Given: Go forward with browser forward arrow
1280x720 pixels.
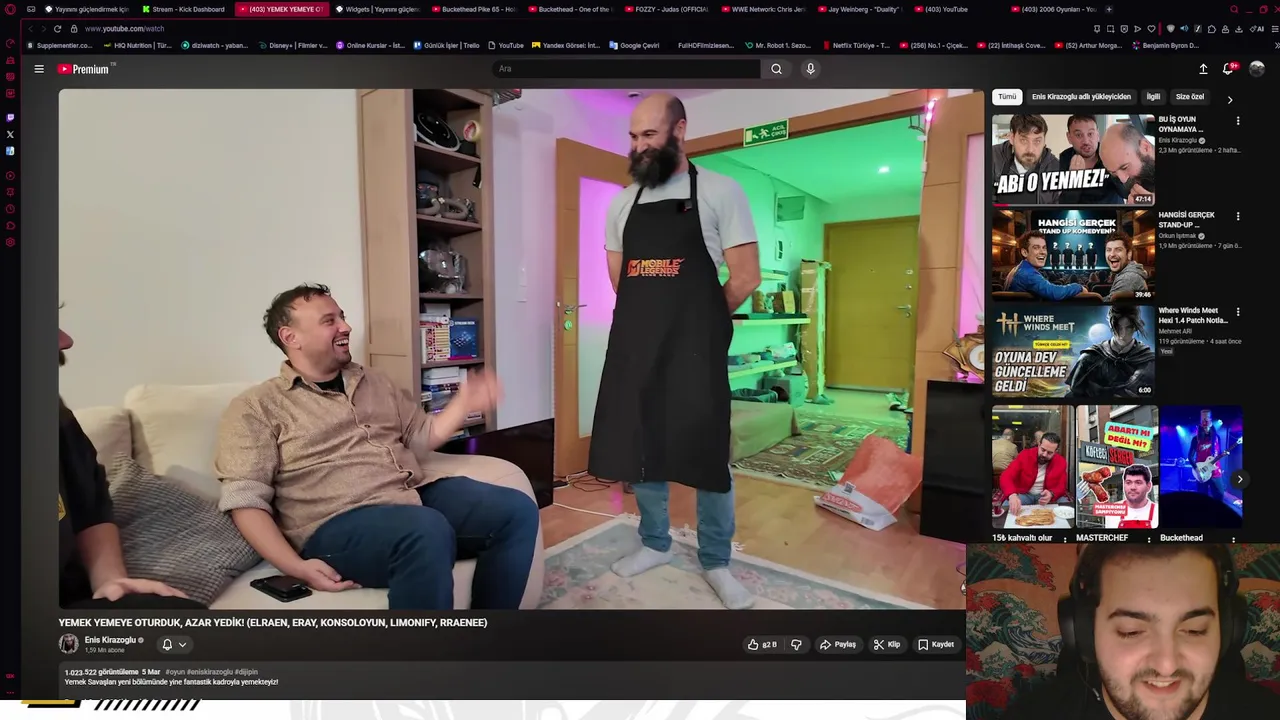Looking at the screenshot, I should pyautogui.click(x=42, y=29).
